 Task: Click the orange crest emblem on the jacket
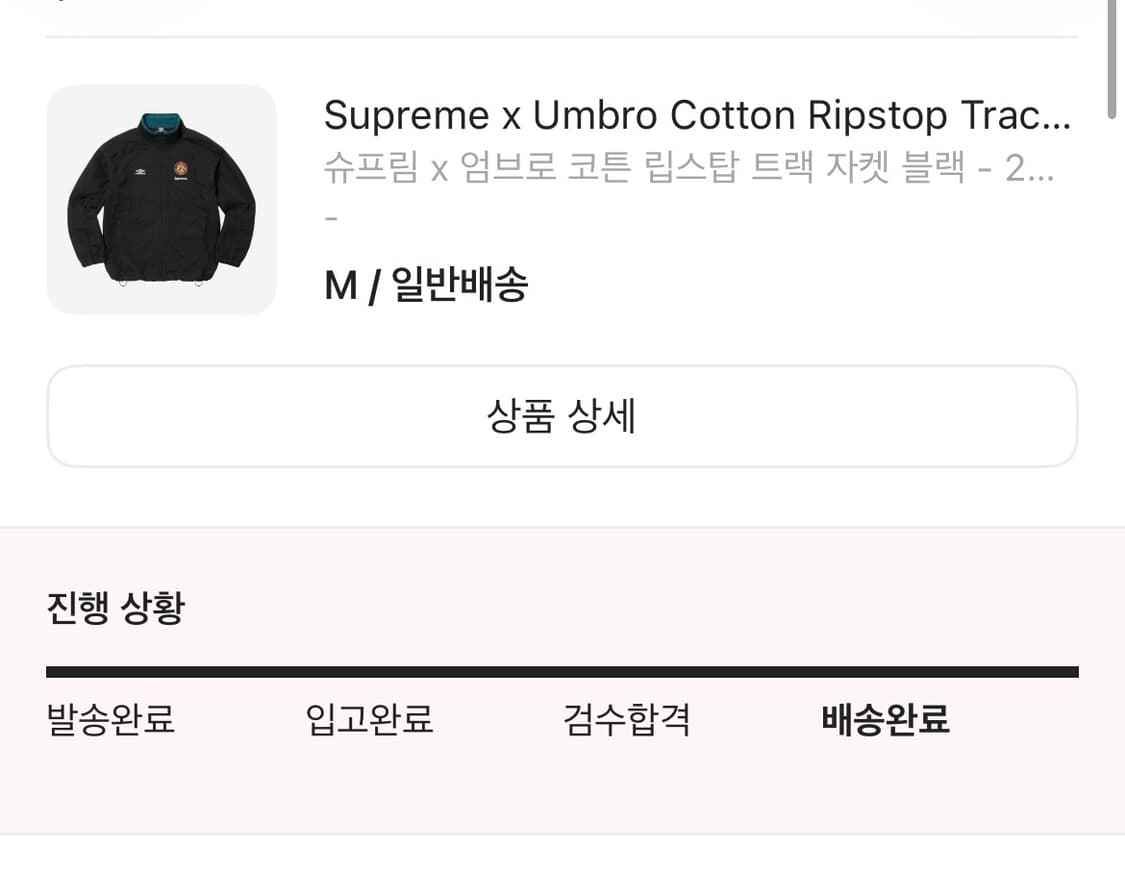(181, 169)
